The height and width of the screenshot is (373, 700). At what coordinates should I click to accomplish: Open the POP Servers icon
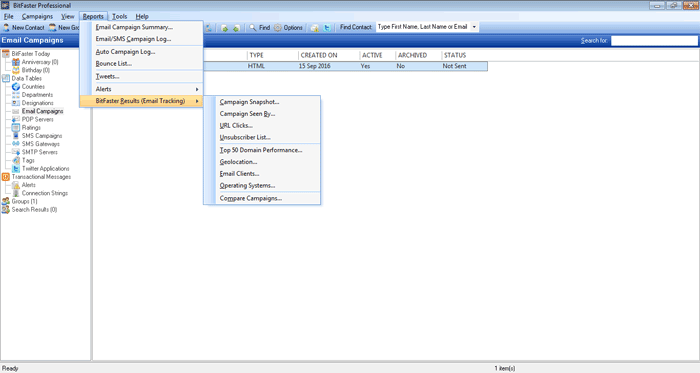click(16, 119)
